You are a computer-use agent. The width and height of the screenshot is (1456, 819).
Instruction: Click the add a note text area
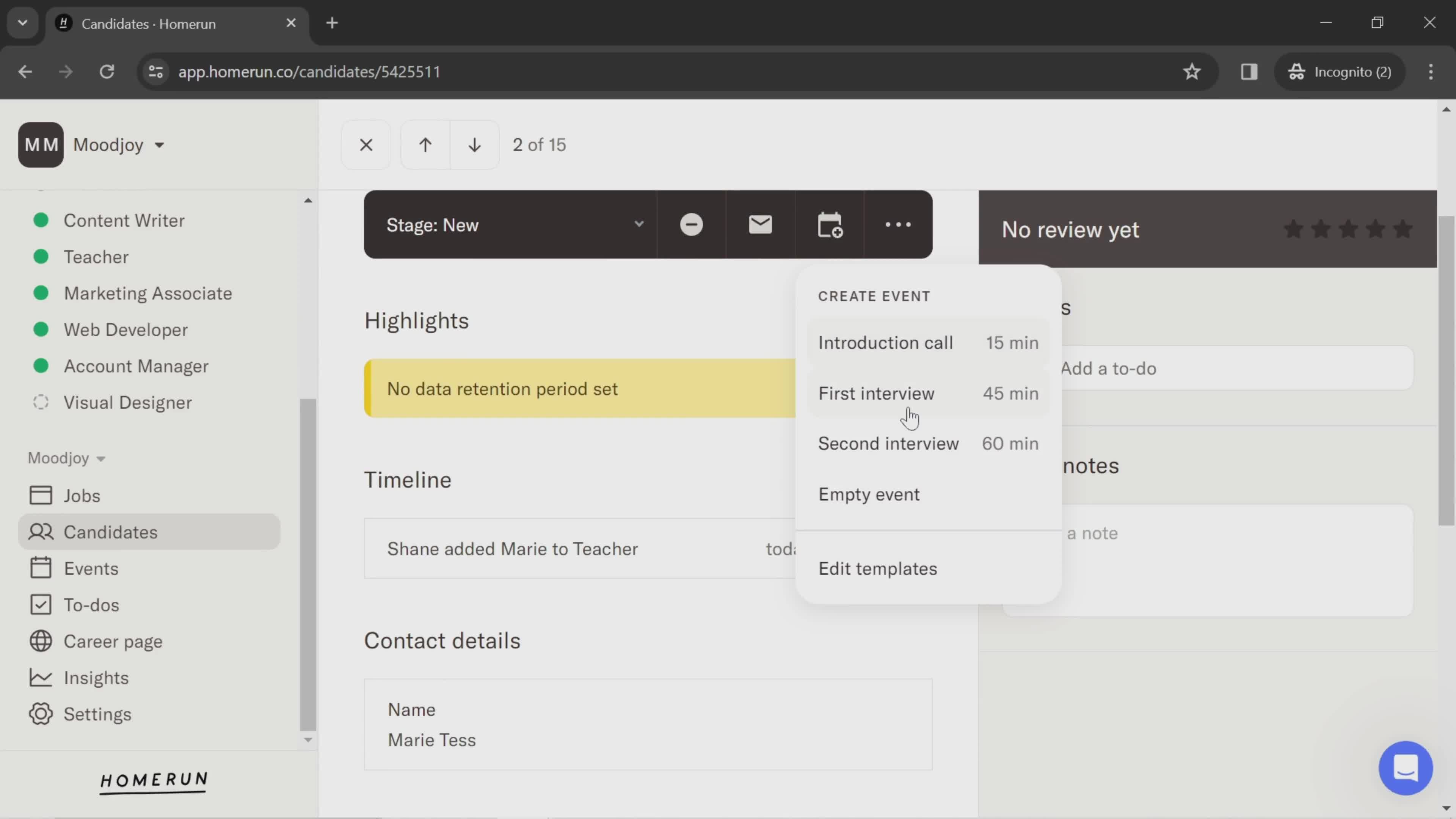click(x=1208, y=561)
